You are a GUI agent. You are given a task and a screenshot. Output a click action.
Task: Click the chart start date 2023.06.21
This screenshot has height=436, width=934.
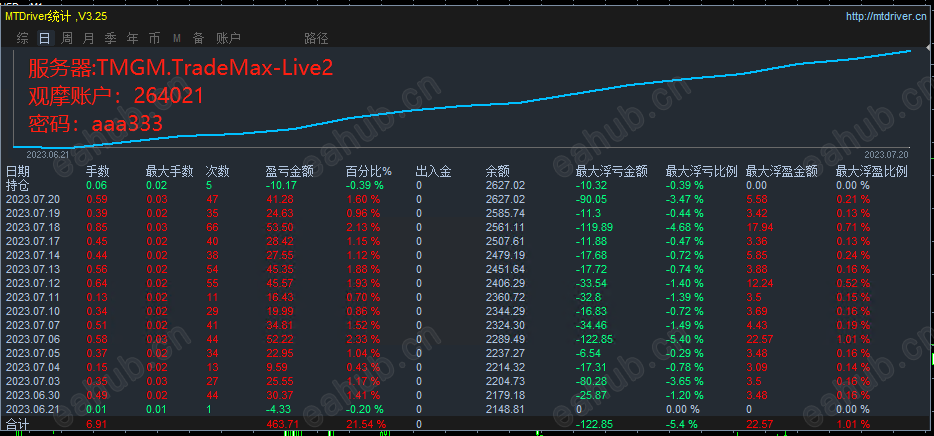tap(47, 154)
